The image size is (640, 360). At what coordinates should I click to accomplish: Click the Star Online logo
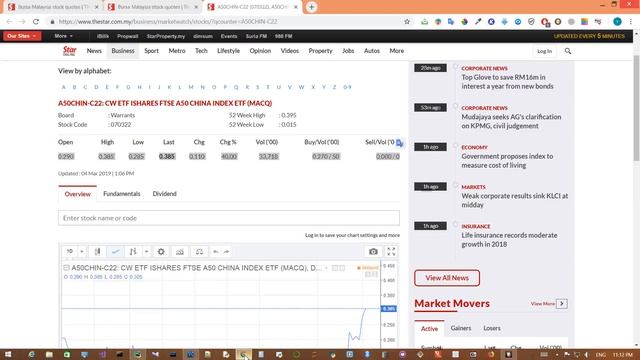click(x=69, y=51)
